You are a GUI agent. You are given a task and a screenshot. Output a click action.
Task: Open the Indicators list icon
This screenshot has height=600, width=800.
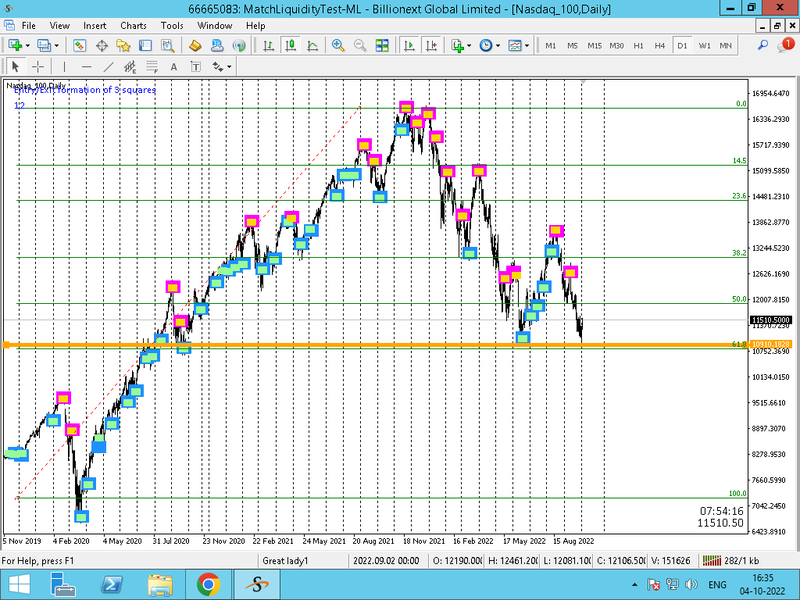click(x=457, y=45)
